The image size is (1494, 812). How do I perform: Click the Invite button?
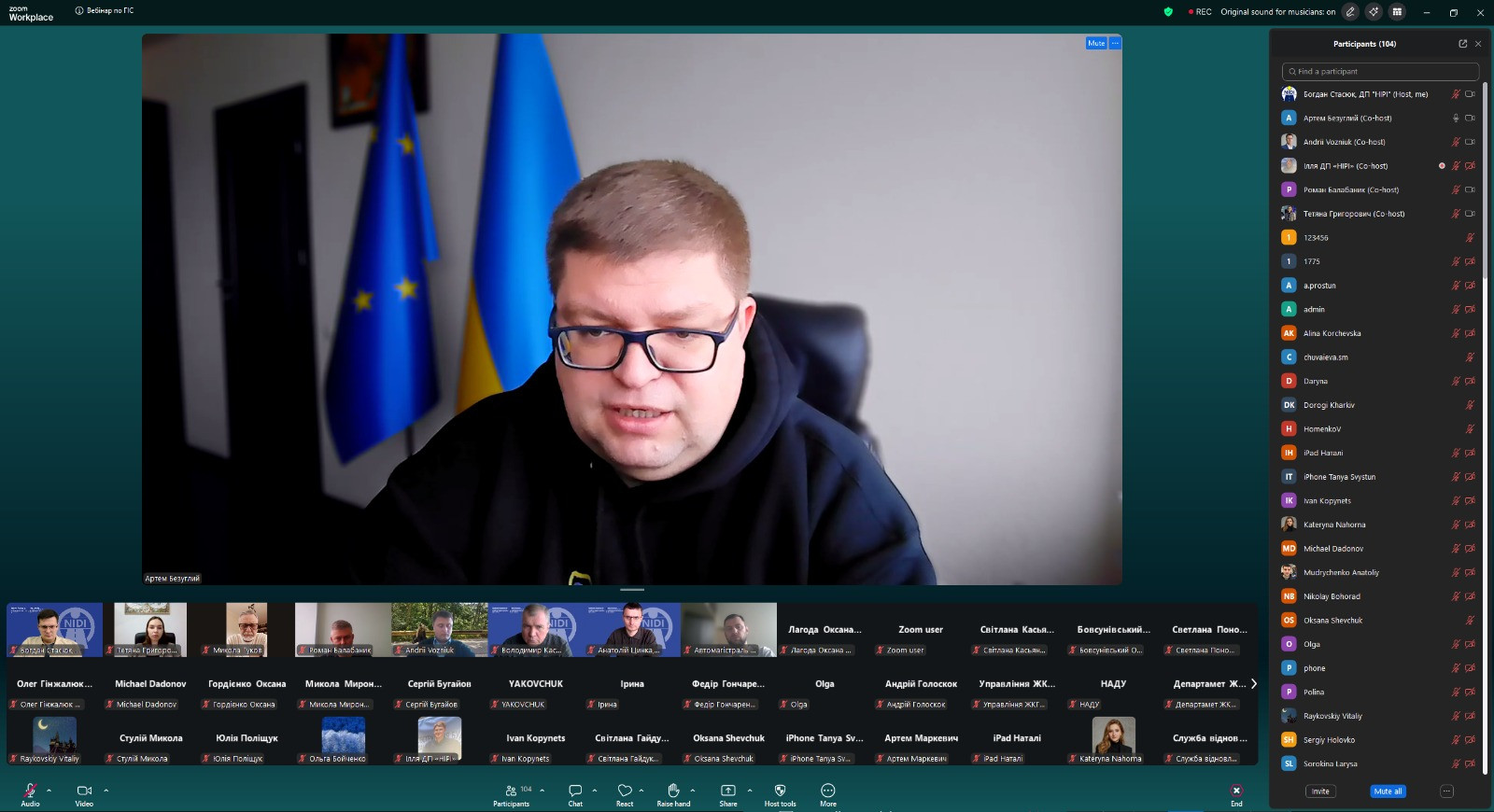tap(1320, 791)
